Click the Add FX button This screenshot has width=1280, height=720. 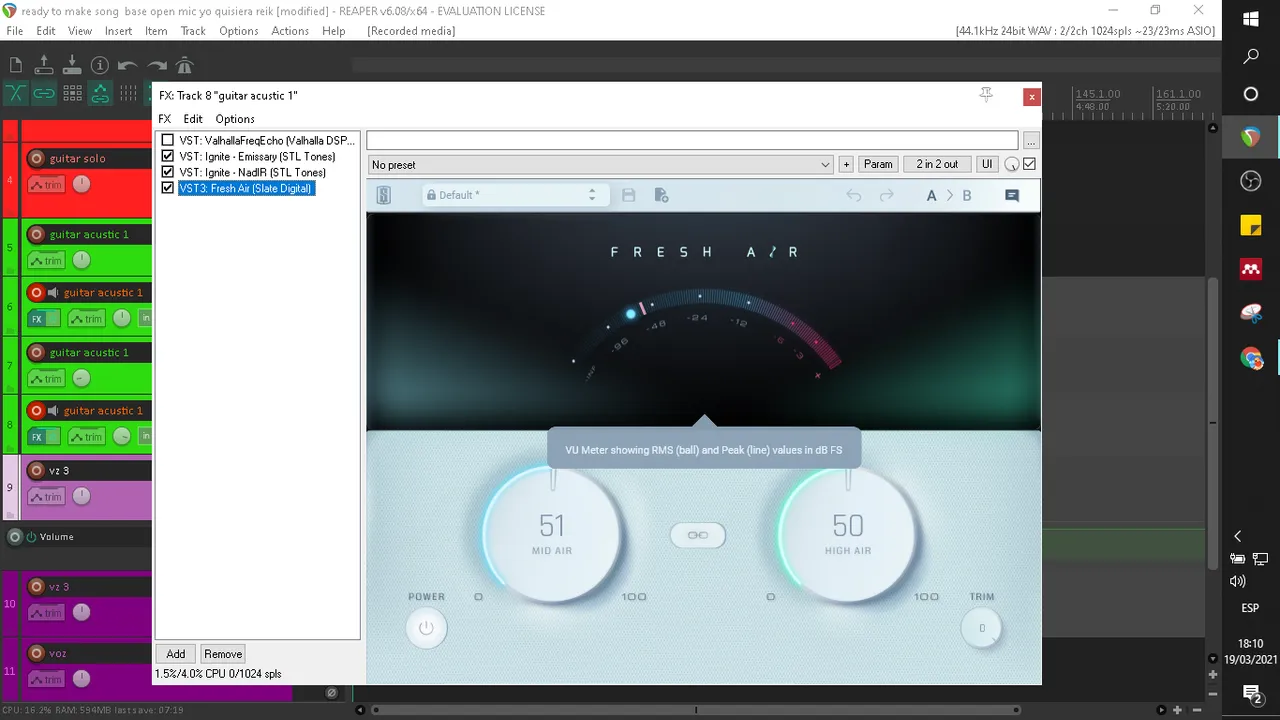coord(176,654)
